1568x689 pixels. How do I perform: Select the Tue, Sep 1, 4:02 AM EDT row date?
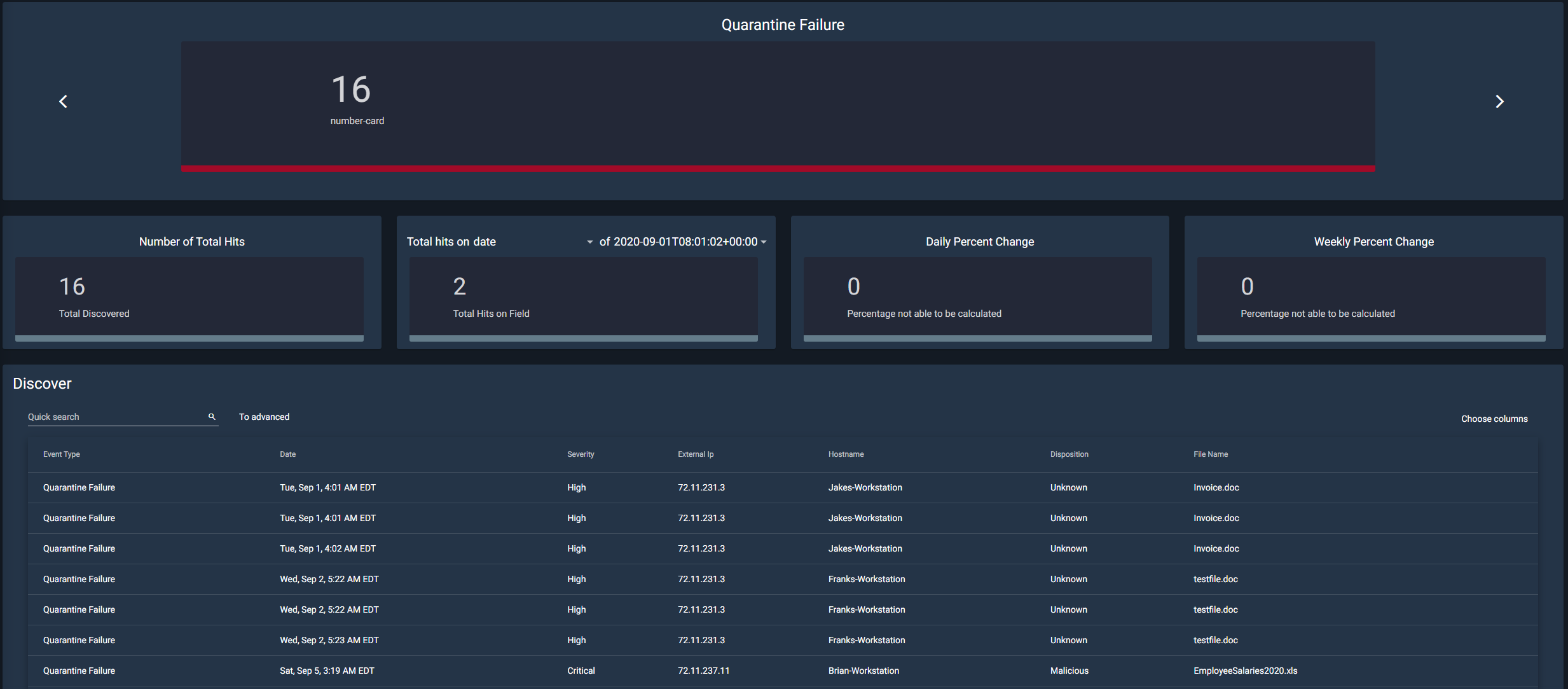pyautogui.click(x=327, y=548)
